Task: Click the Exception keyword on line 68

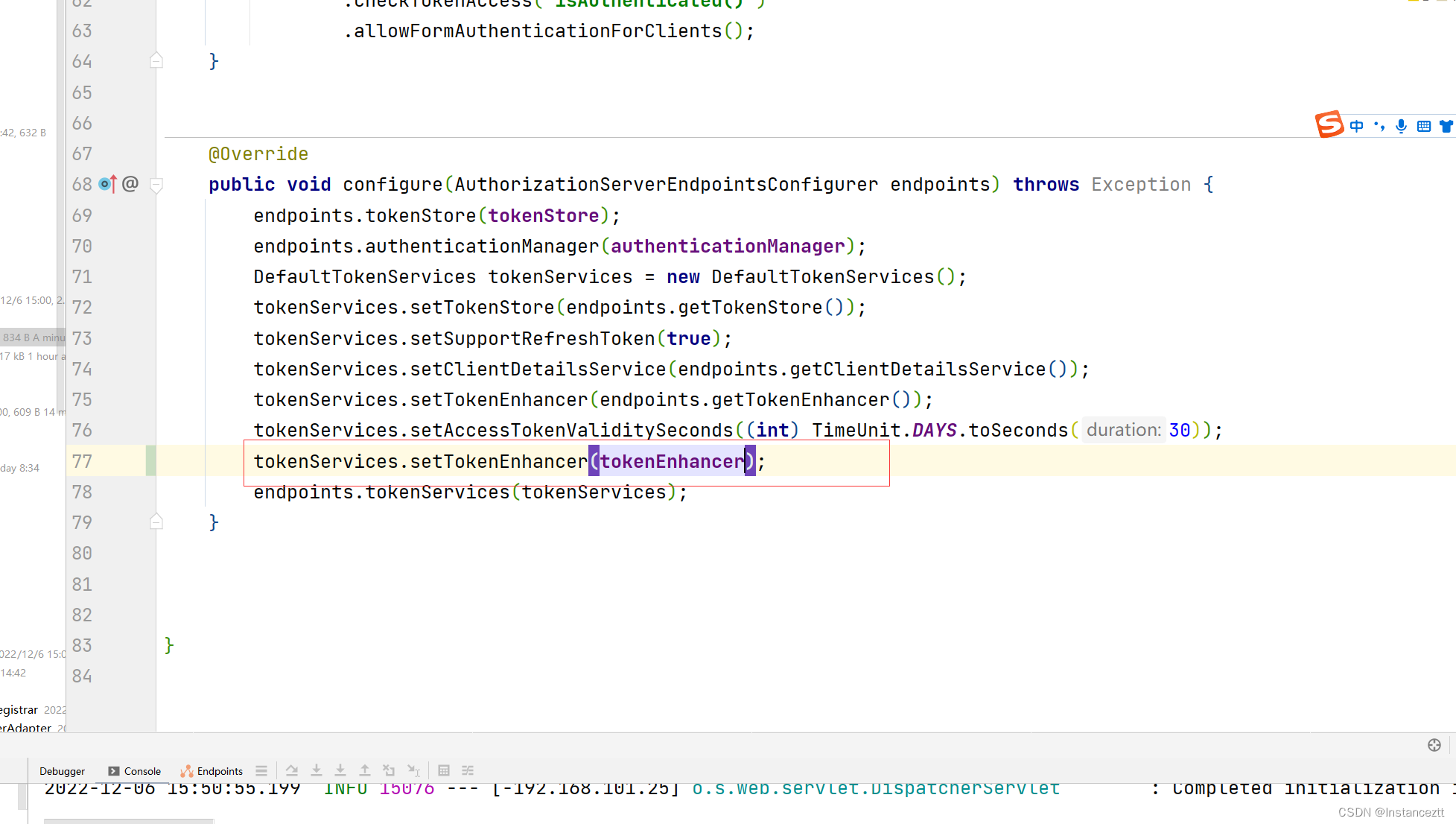Action: click(1141, 184)
